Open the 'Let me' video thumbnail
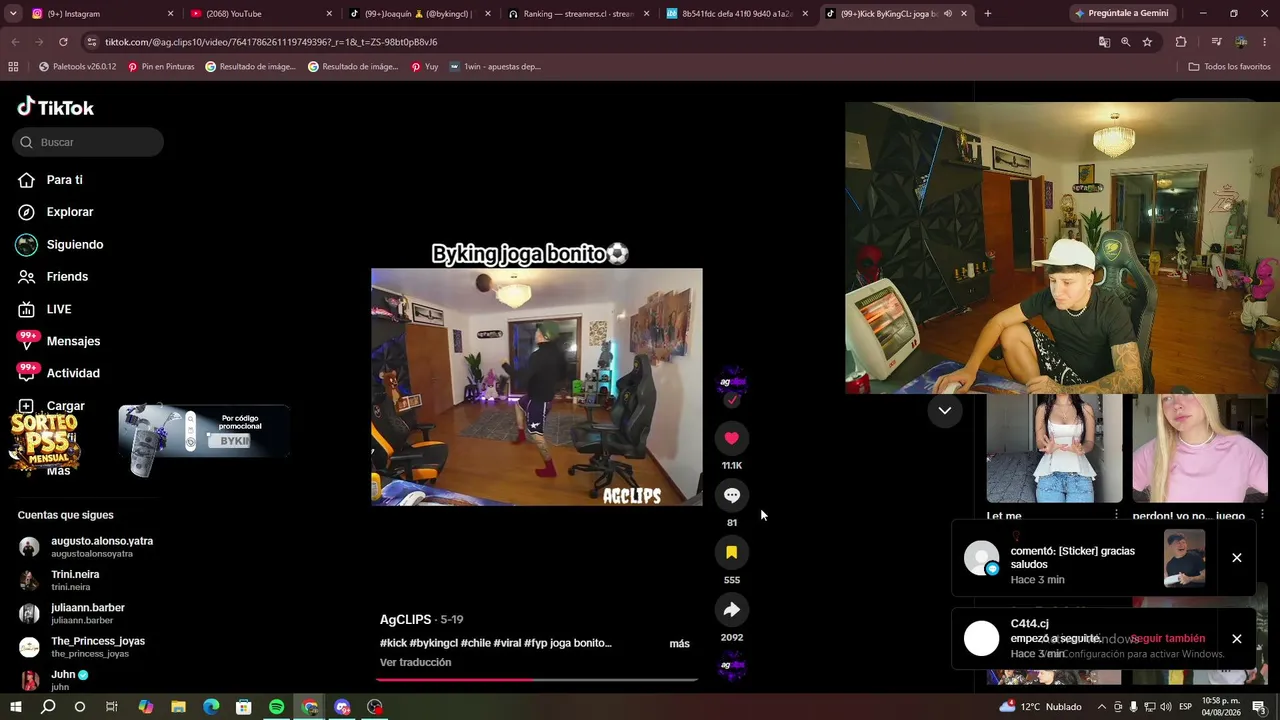This screenshot has width=1280, height=720. [1054, 448]
